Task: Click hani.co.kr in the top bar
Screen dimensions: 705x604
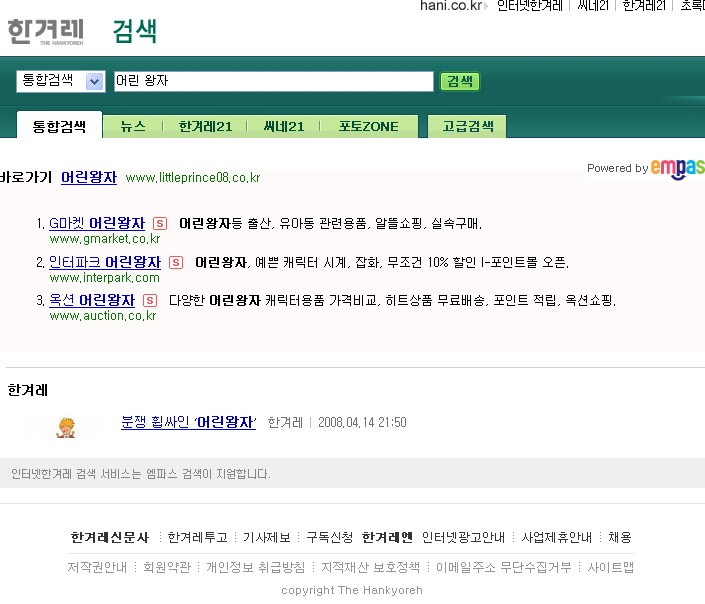Action: (451, 5)
